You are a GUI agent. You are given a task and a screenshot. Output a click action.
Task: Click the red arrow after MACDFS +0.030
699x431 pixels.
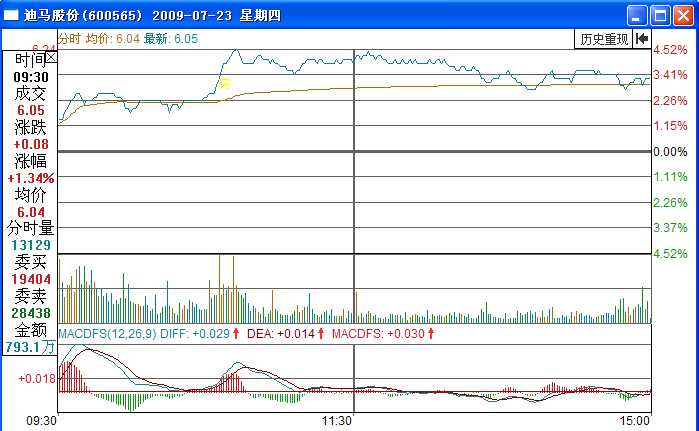click(x=429, y=333)
